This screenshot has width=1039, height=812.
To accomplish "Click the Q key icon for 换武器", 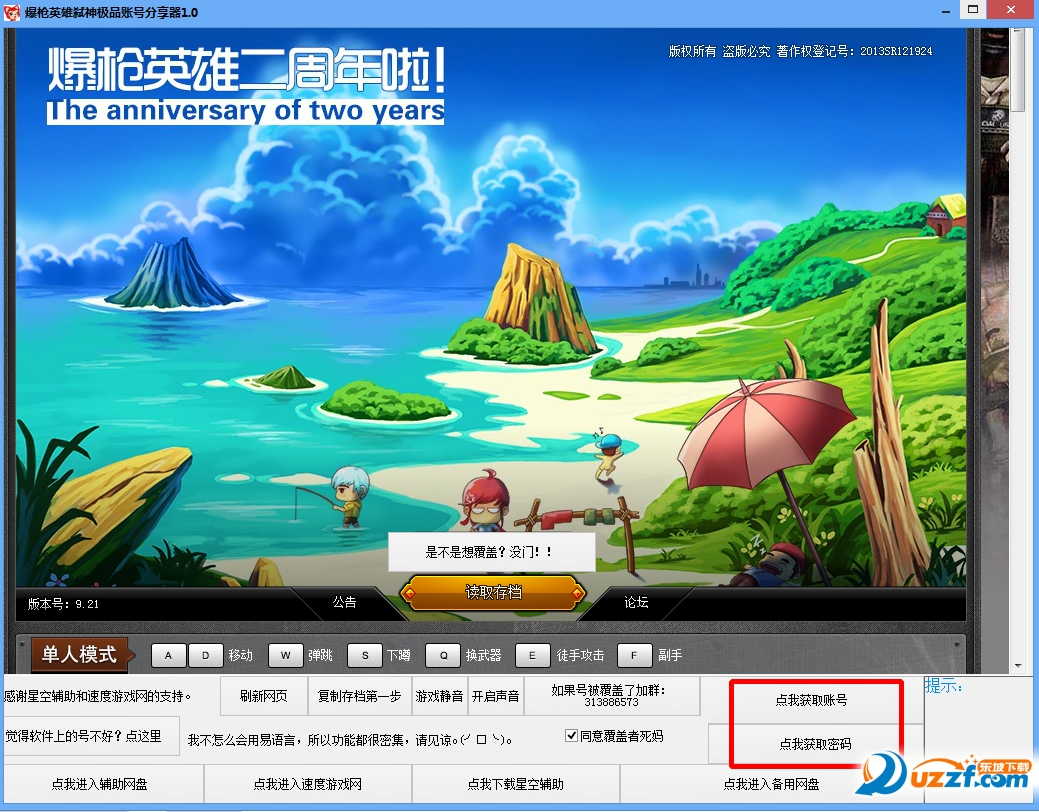I will point(443,656).
